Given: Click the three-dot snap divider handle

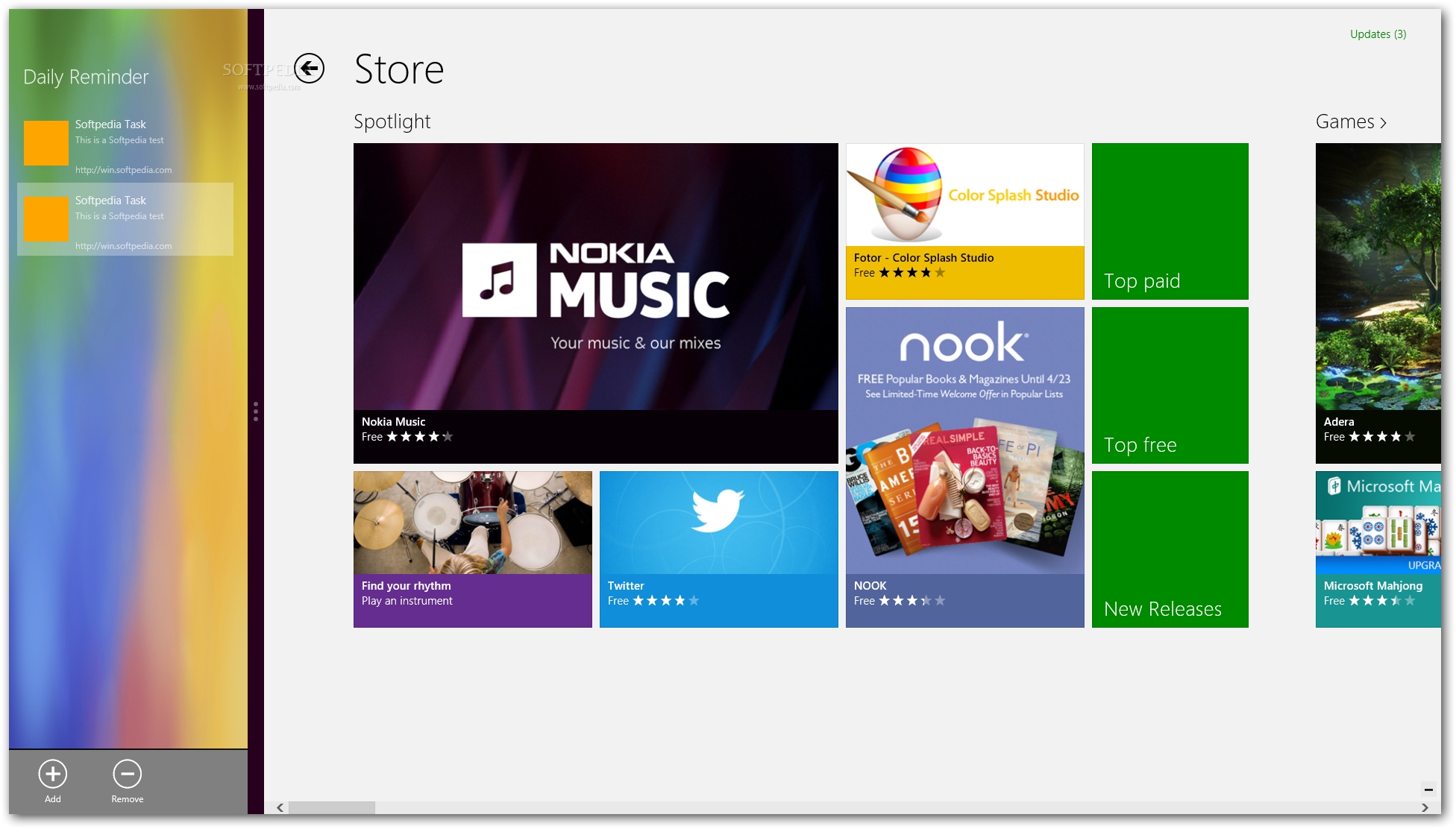Looking at the screenshot, I should click(x=256, y=412).
